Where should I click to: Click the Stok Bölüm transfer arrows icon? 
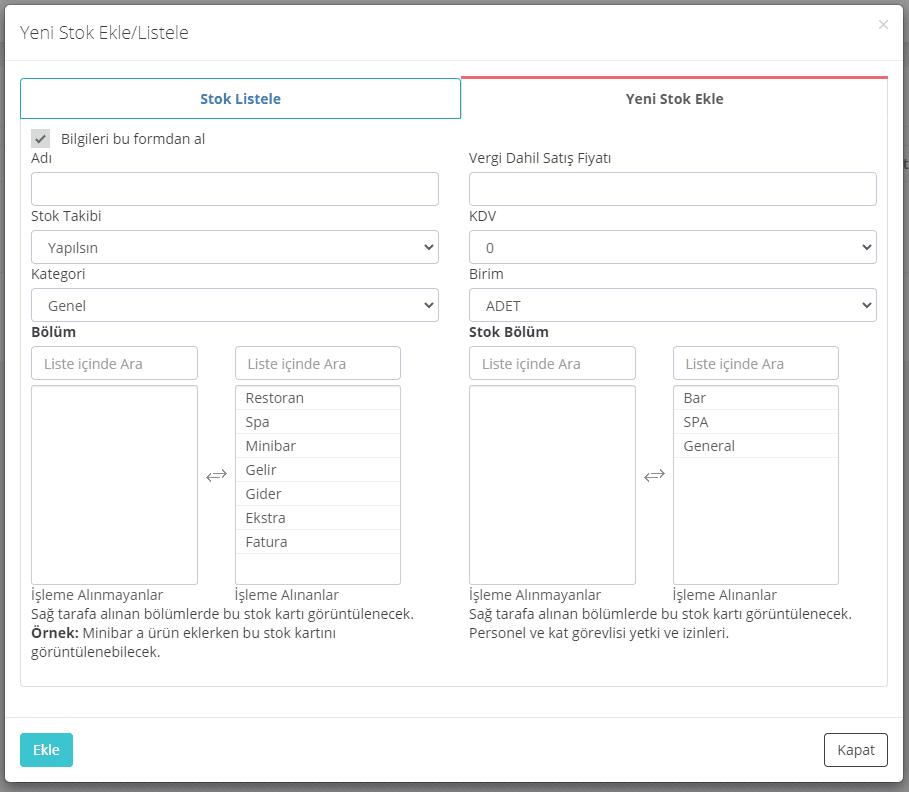pyautogui.click(x=655, y=476)
